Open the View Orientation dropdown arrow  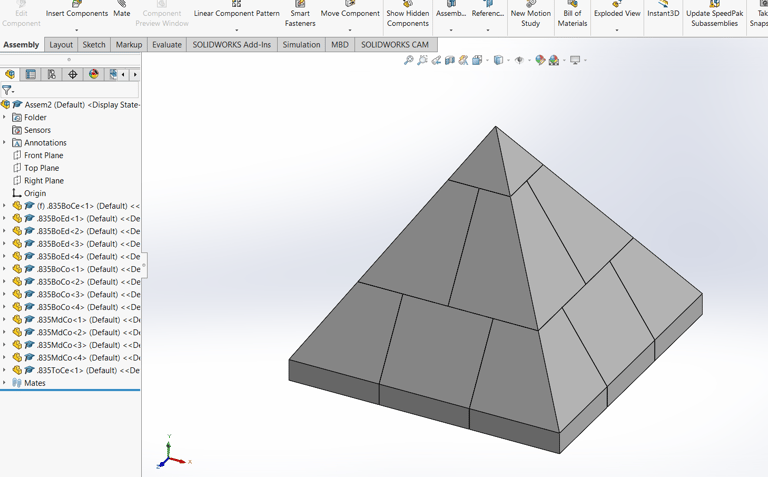[487, 61]
